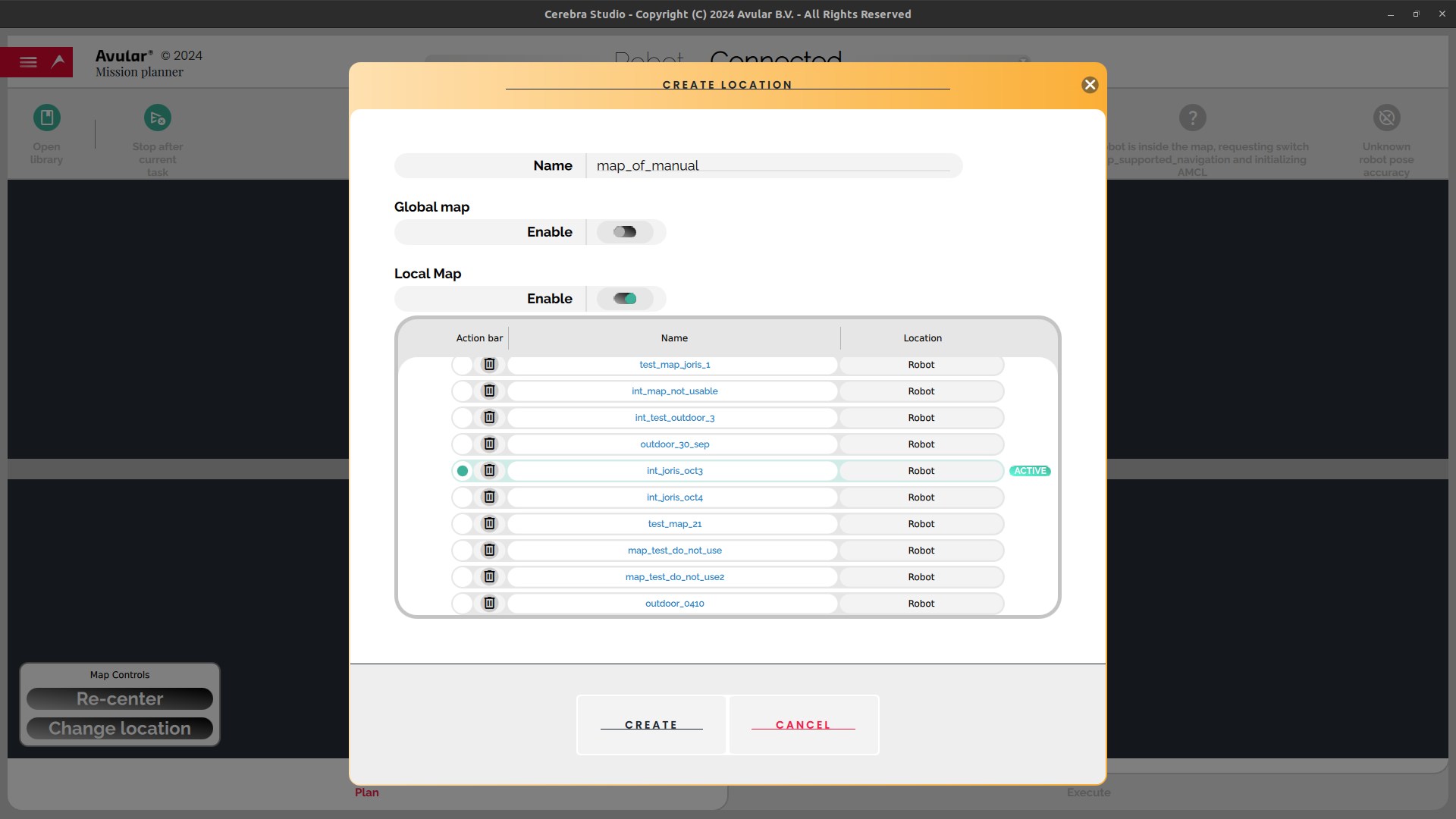Click the CANCEL button to dismiss dialog
The image size is (1456, 819).
point(803,724)
